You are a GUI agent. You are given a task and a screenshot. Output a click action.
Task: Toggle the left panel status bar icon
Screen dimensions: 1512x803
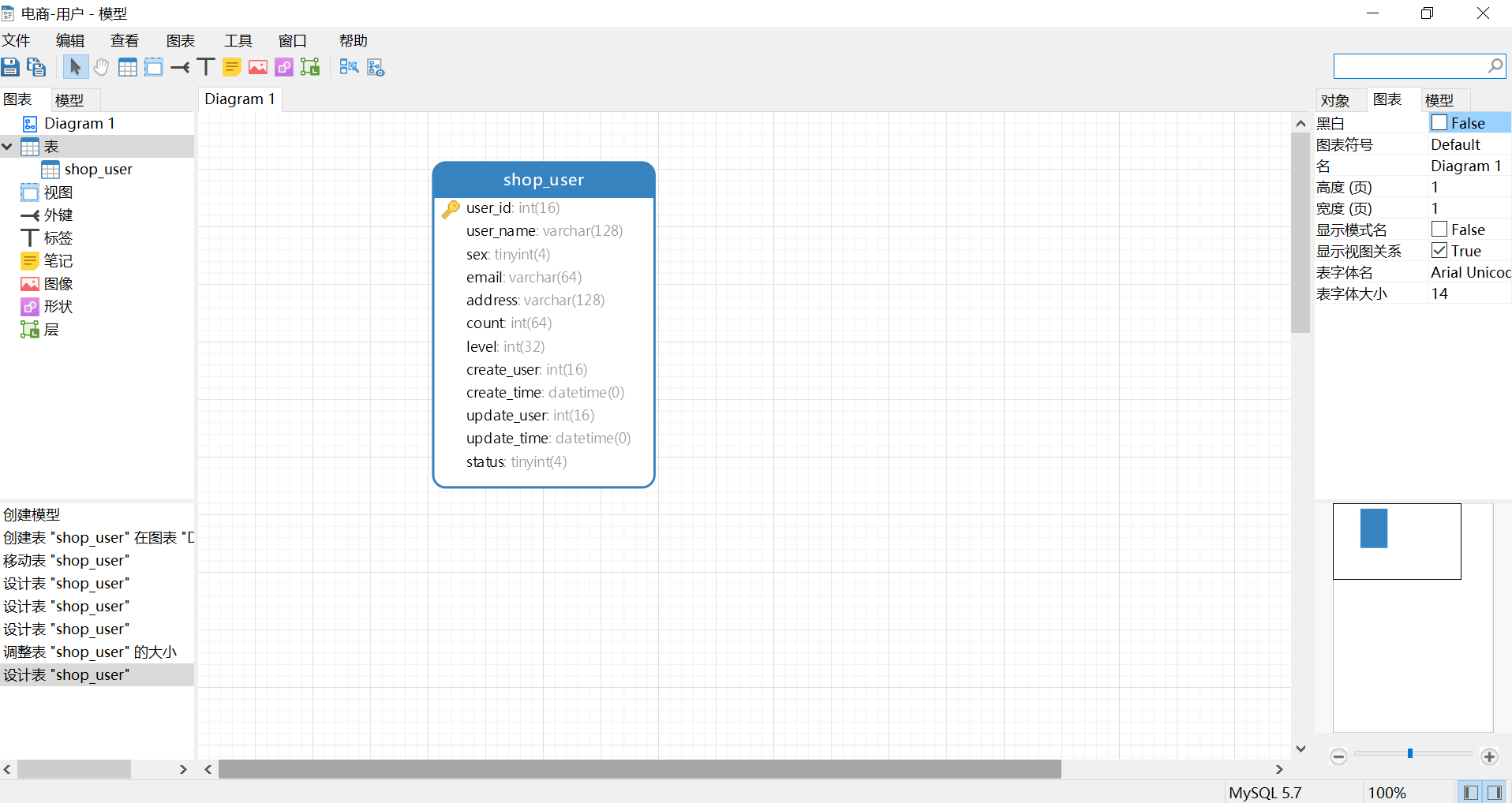(1469, 793)
